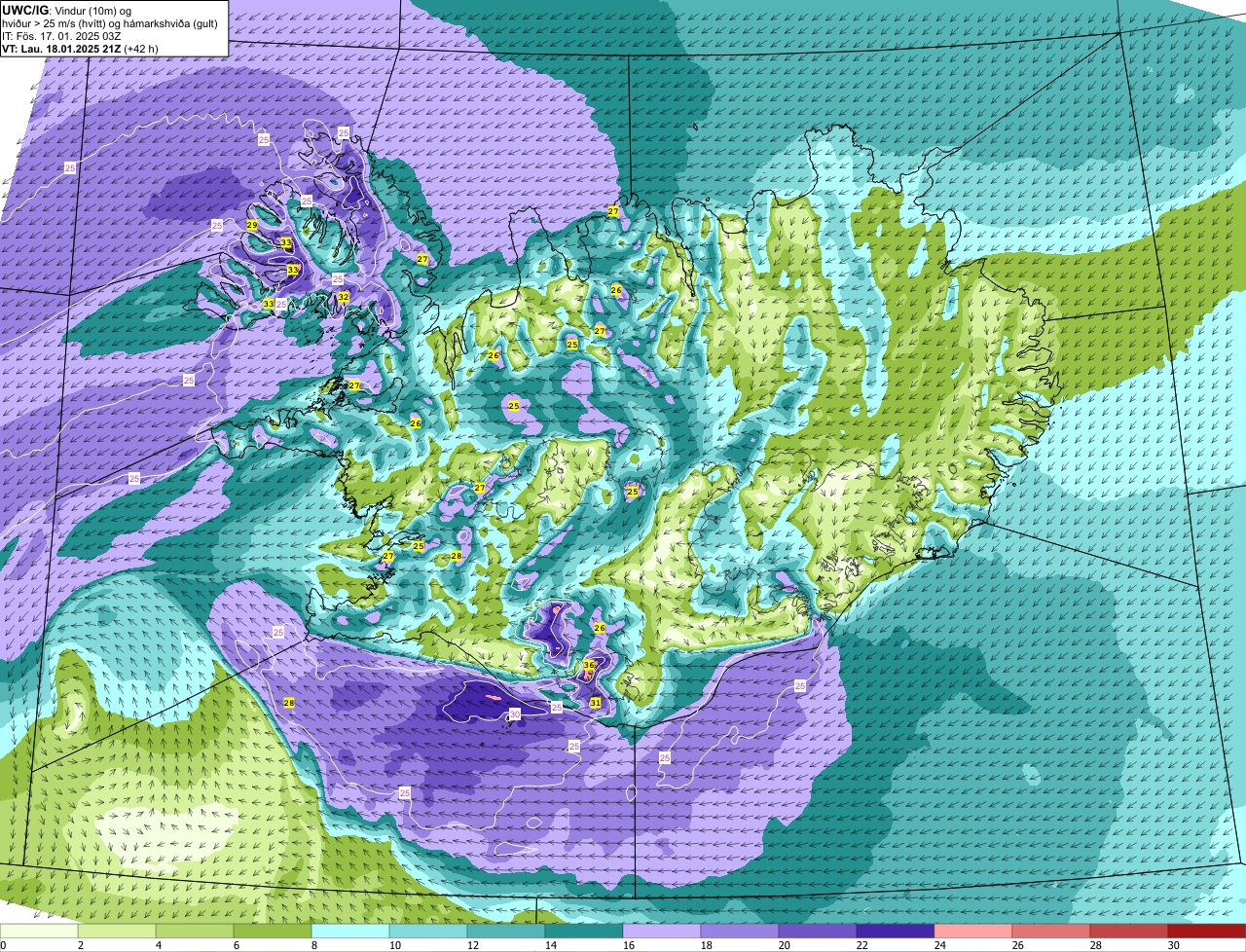The width and height of the screenshot is (1246, 952).
Task: Click the legend scale value 22
Action: (861, 945)
